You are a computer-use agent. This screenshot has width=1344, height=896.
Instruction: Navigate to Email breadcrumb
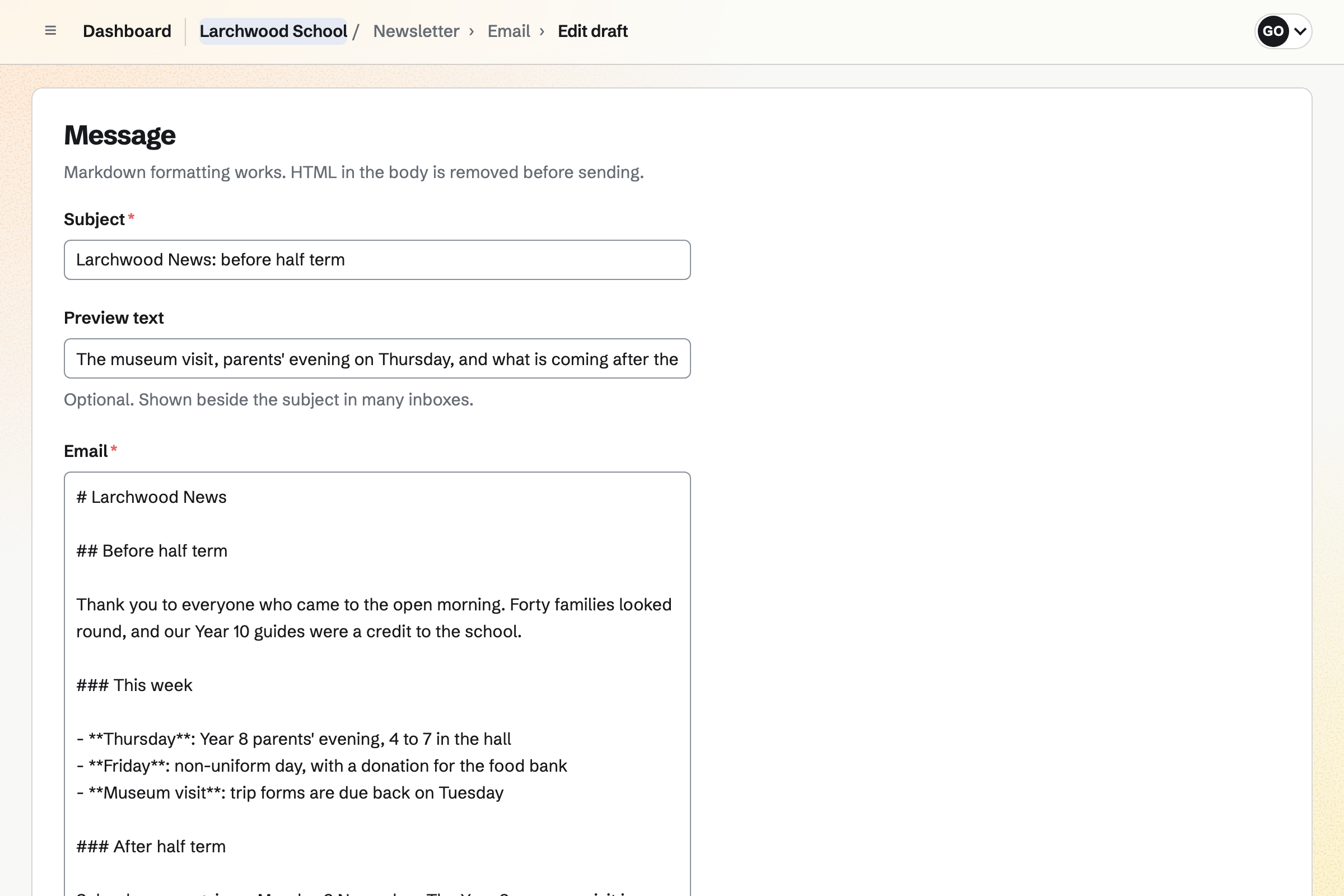point(508,31)
